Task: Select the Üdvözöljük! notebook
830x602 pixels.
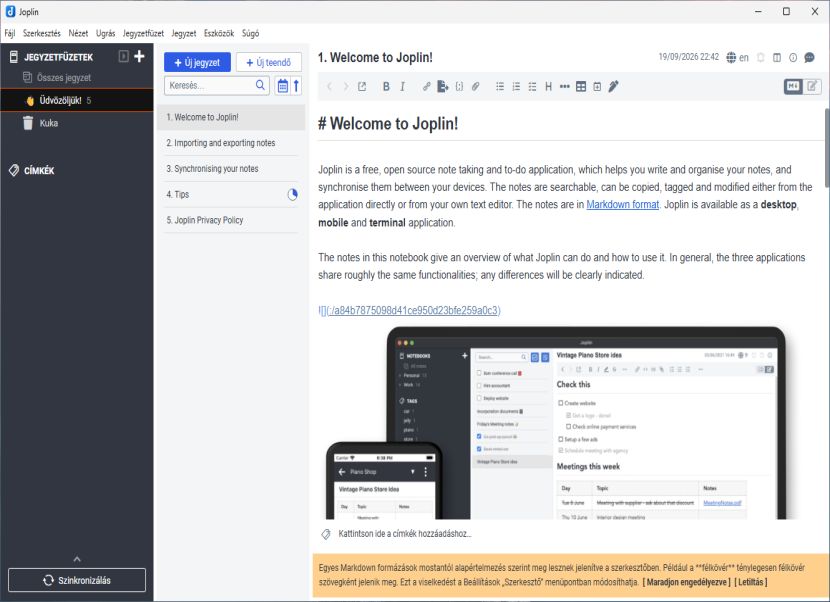Action: [77, 101]
